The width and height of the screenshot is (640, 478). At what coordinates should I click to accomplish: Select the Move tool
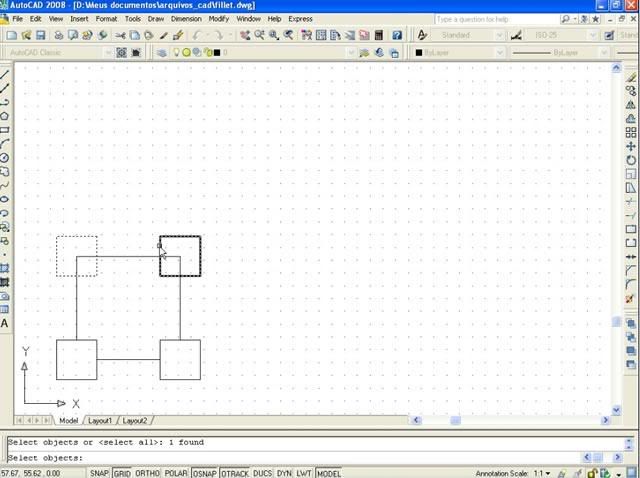tap(631, 146)
